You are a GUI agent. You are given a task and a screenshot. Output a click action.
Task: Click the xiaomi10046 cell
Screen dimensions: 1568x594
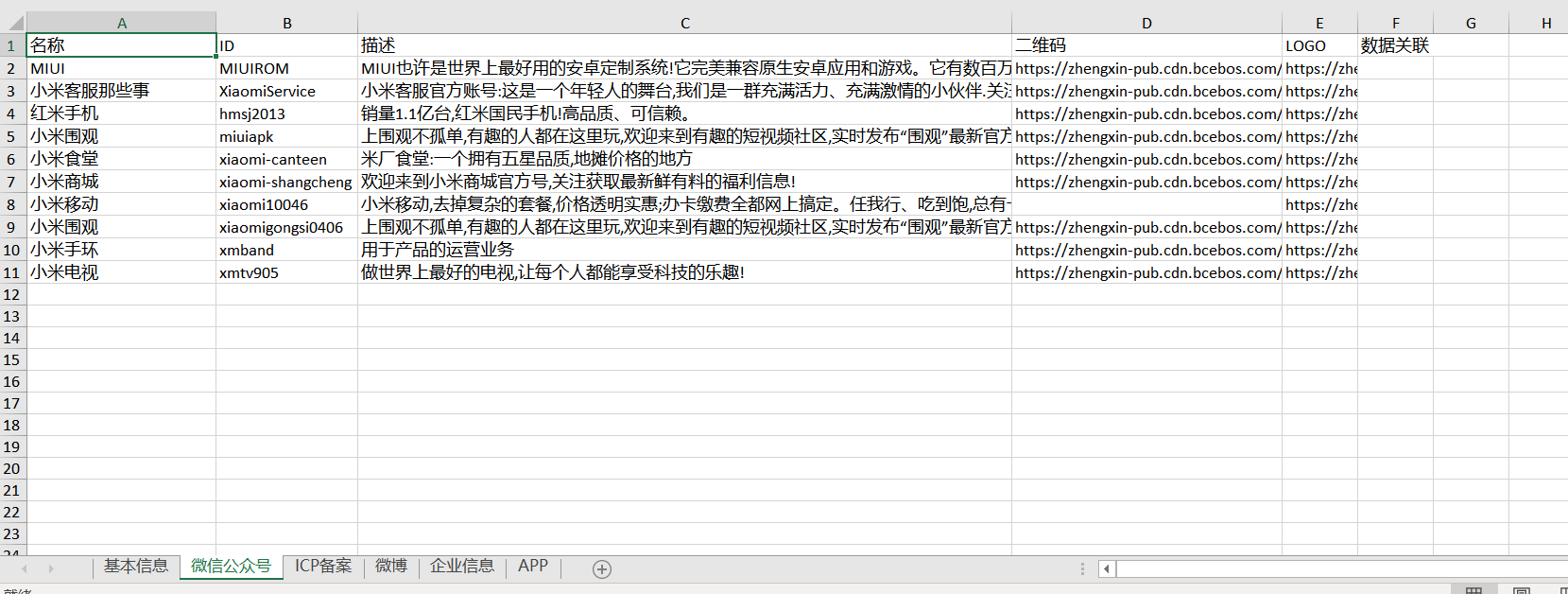(287, 204)
